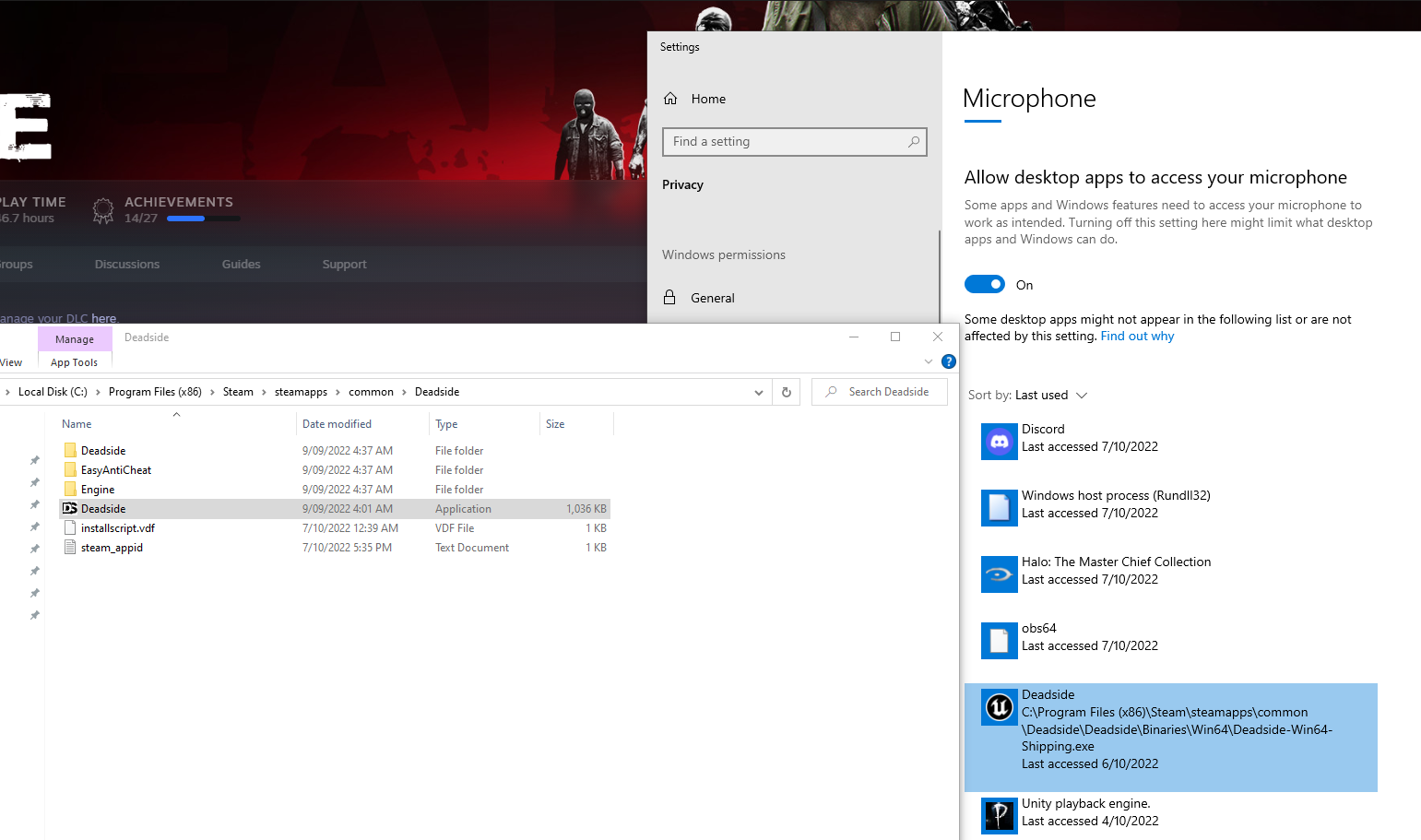Image resolution: width=1421 pixels, height=840 pixels.
Task: Open General privacy settings
Action: [712, 298]
